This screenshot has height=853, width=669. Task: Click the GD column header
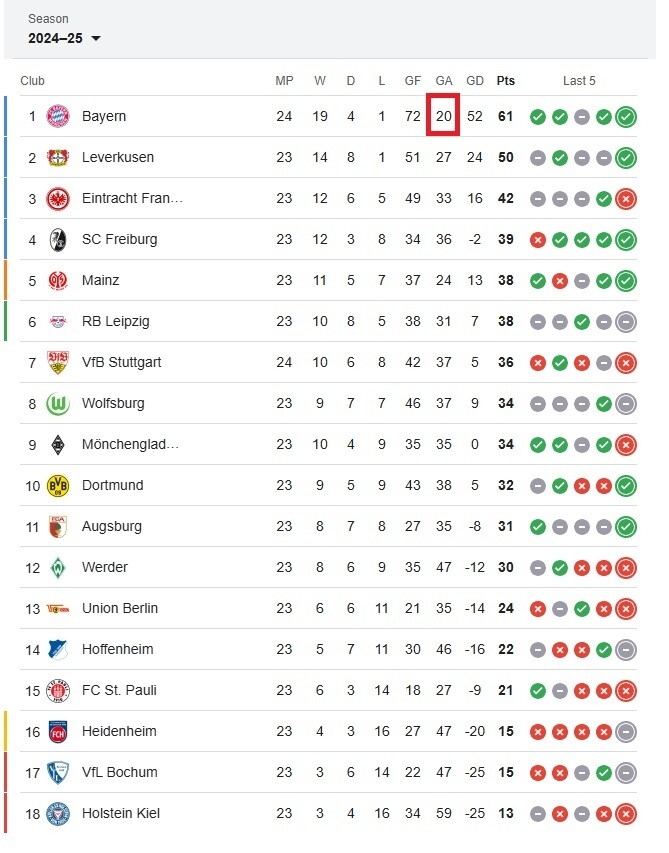(475, 81)
